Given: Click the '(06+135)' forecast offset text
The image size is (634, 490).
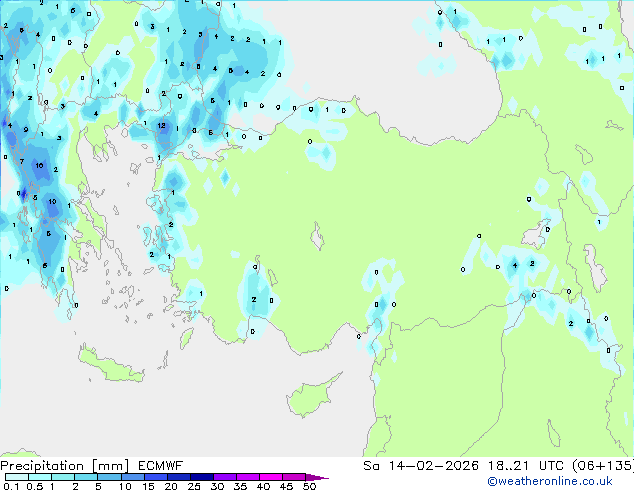Looking at the screenshot, I should [x=603, y=466].
